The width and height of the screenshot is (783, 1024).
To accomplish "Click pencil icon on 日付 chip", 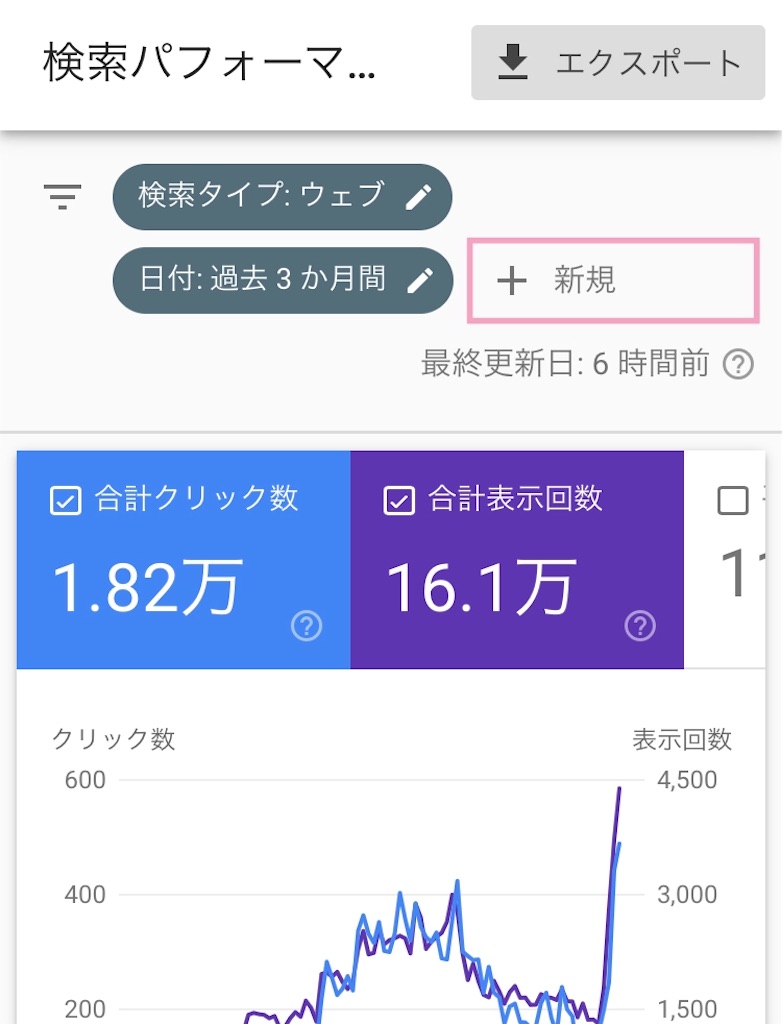I will click(x=419, y=280).
